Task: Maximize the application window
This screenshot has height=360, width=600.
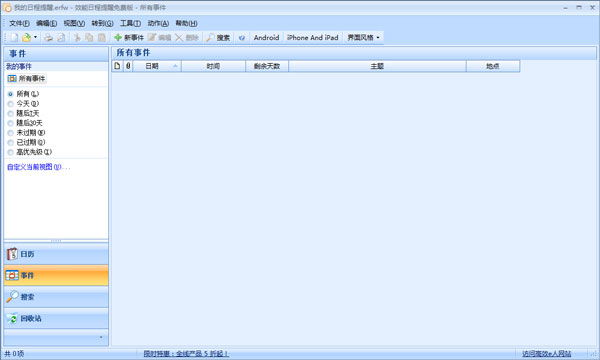Action: (579, 8)
